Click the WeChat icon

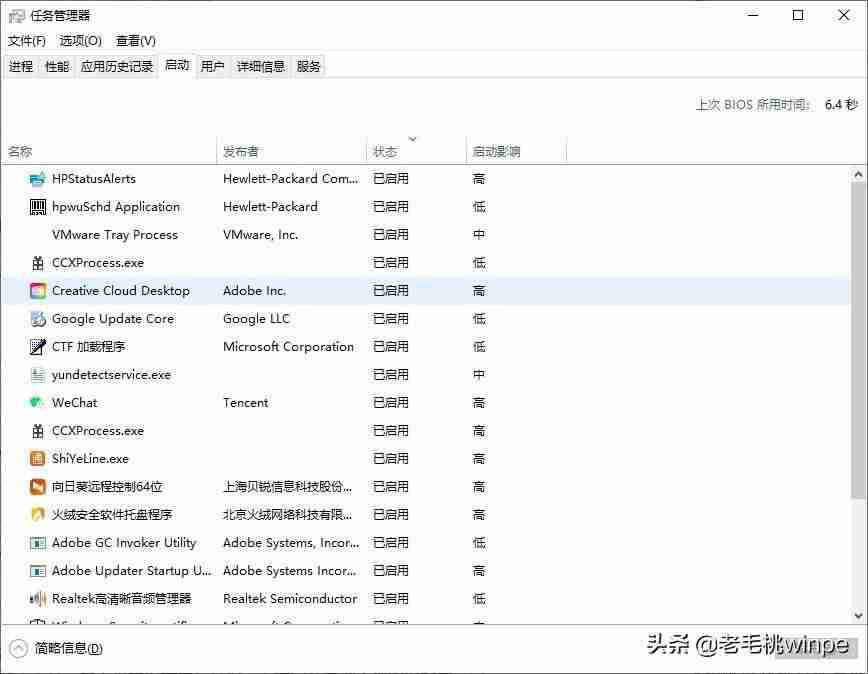[37, 402]
